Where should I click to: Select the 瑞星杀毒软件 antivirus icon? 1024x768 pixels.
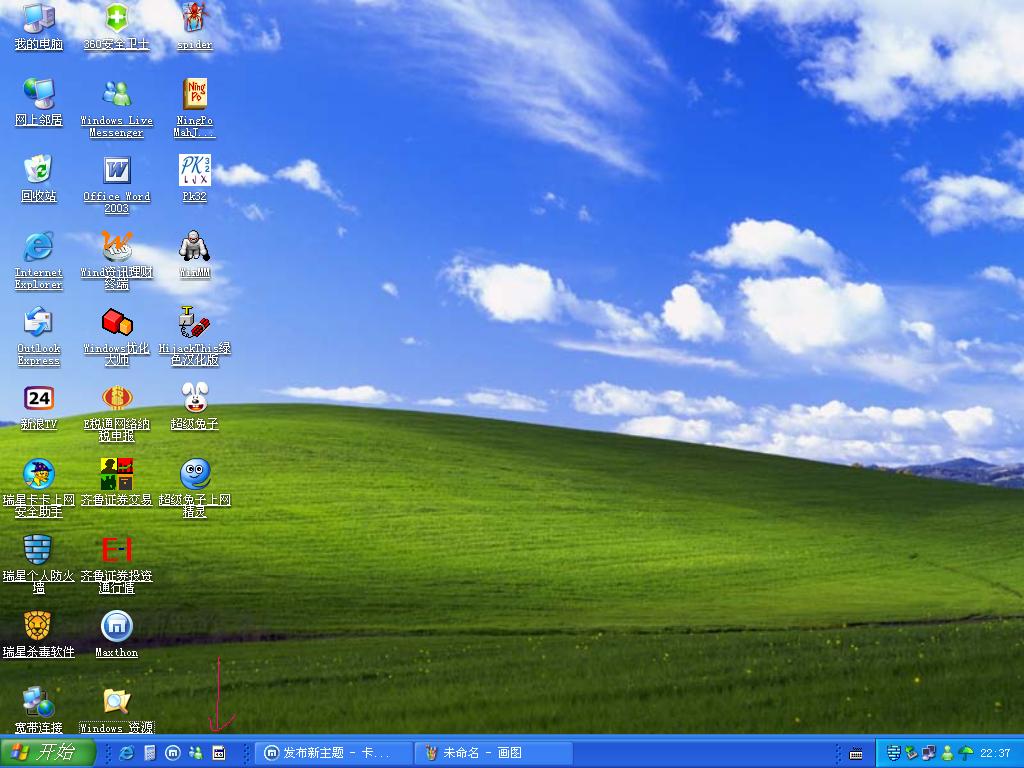(x=38, y=626)
